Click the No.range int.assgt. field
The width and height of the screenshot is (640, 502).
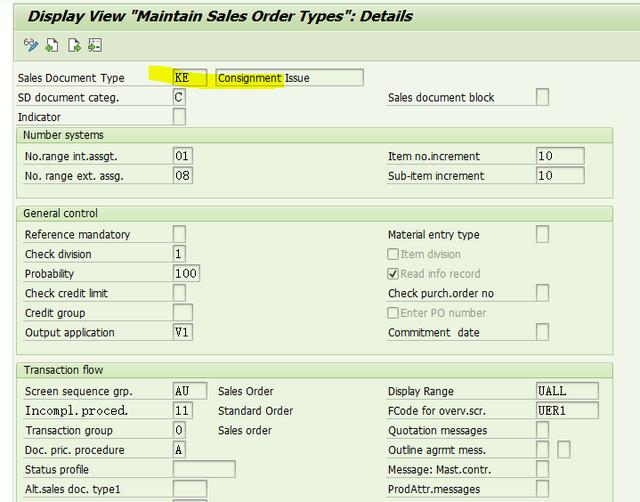click(182, 156)
